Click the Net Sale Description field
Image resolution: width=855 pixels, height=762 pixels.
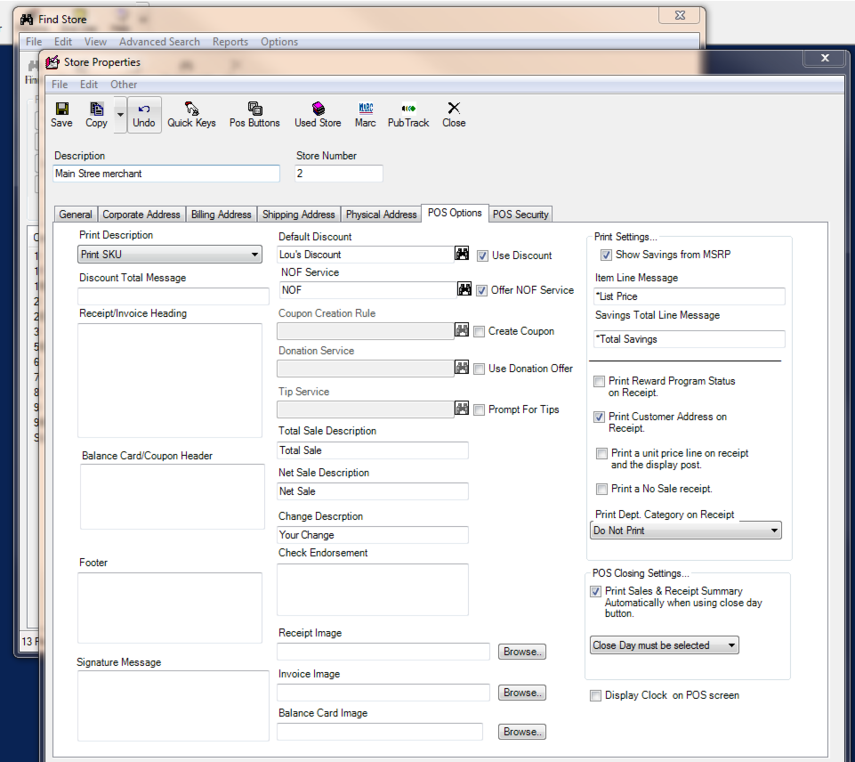coord(373,491)
